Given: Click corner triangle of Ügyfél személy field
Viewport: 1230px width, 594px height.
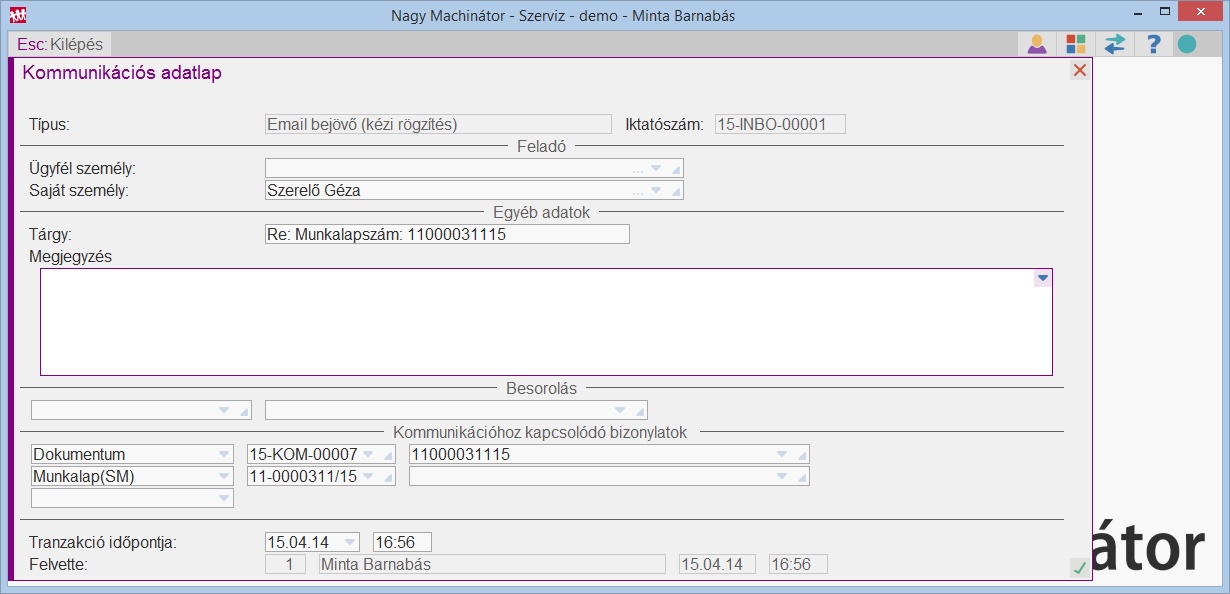Looking at the screenshot, I should click(x=676, y=169).
